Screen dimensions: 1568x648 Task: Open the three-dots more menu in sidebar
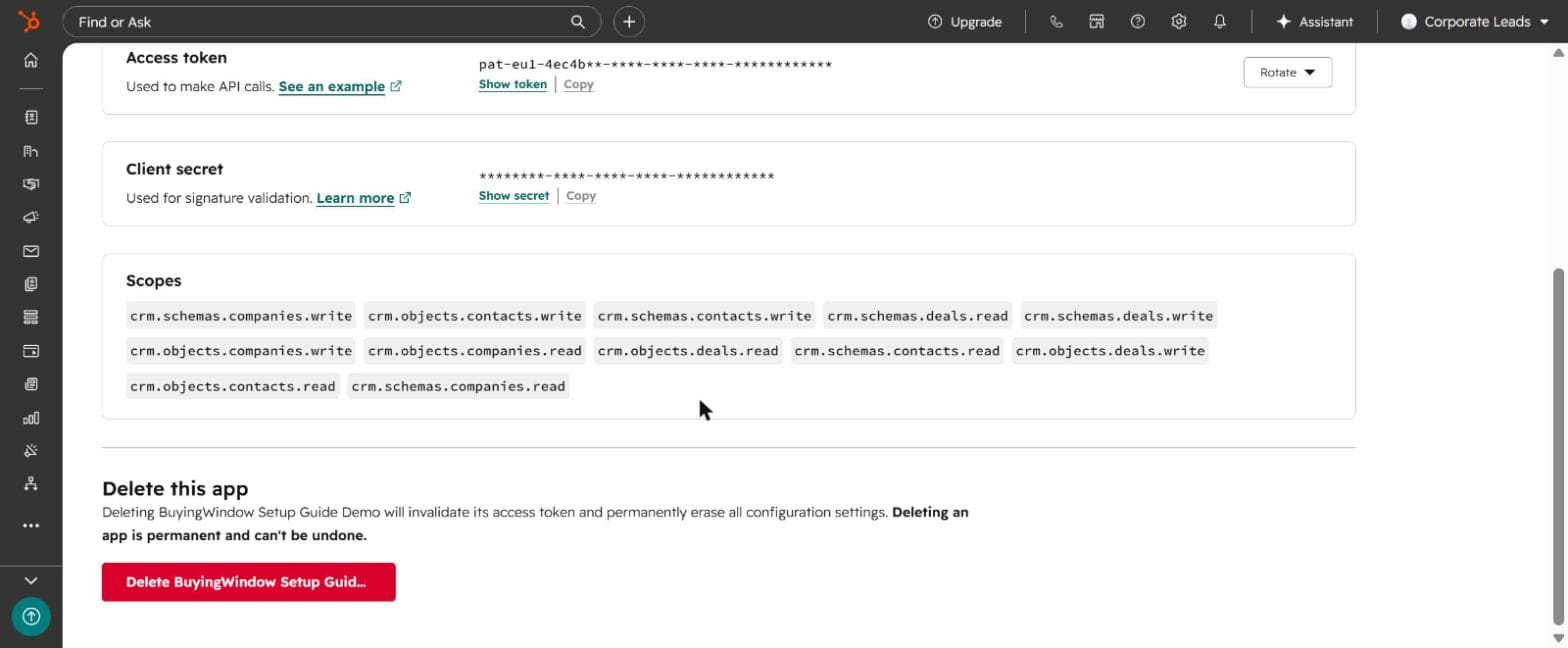[x=31, y=525]
